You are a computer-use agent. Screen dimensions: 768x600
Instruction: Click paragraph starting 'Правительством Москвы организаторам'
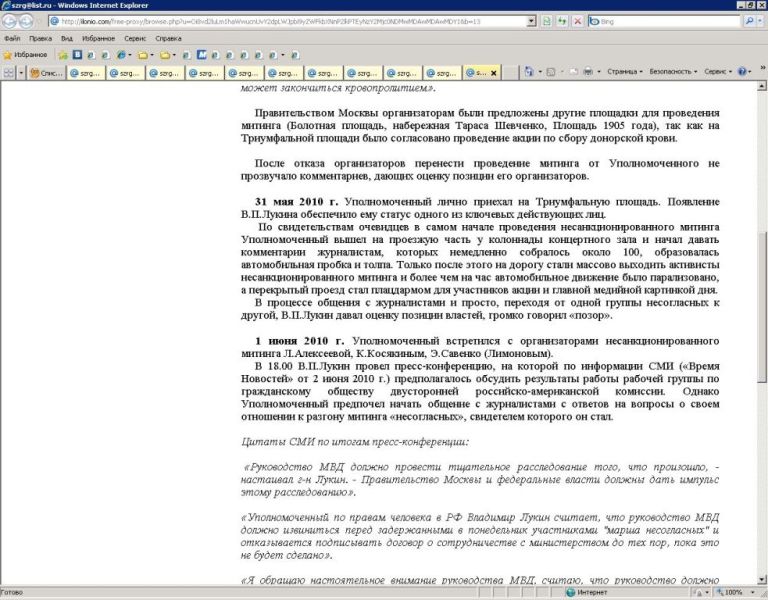coord(480,125)
